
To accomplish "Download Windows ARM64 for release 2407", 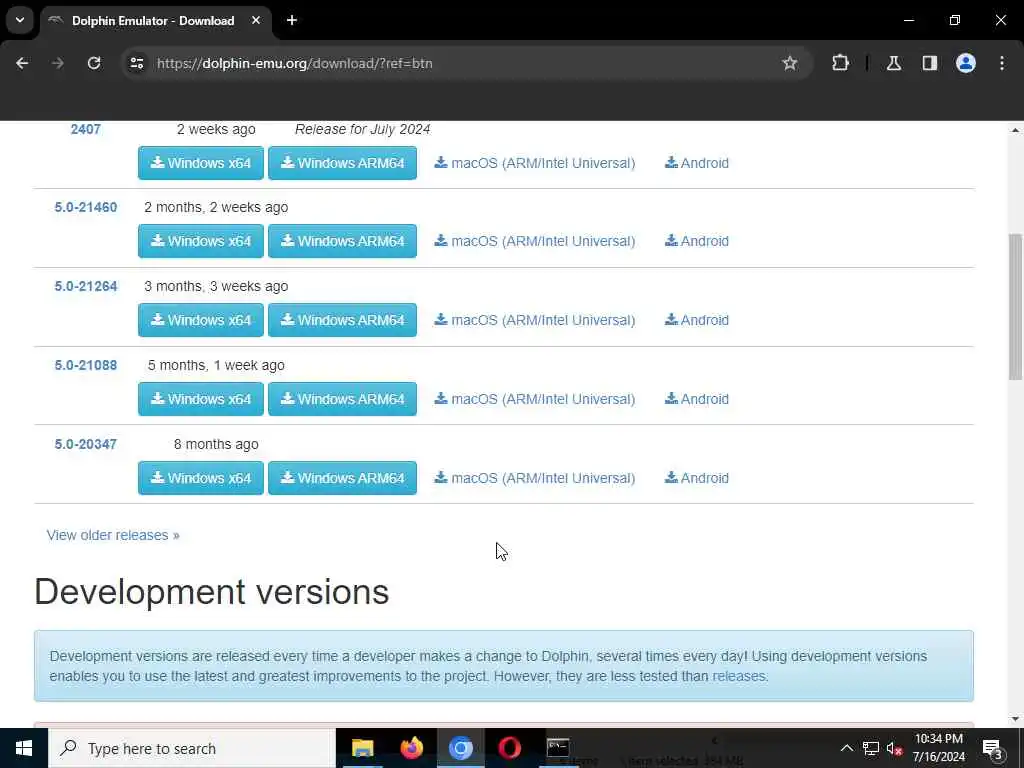I will click(x=342, y=163).
